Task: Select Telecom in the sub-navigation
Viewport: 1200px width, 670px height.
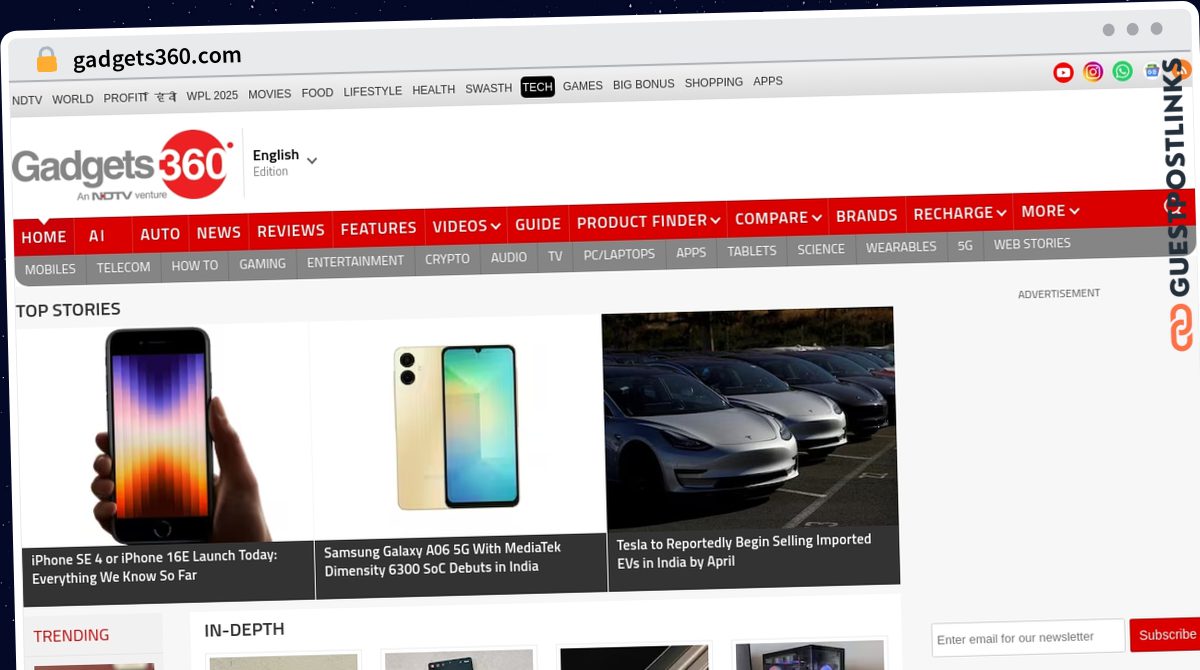Action: point(124,267)
